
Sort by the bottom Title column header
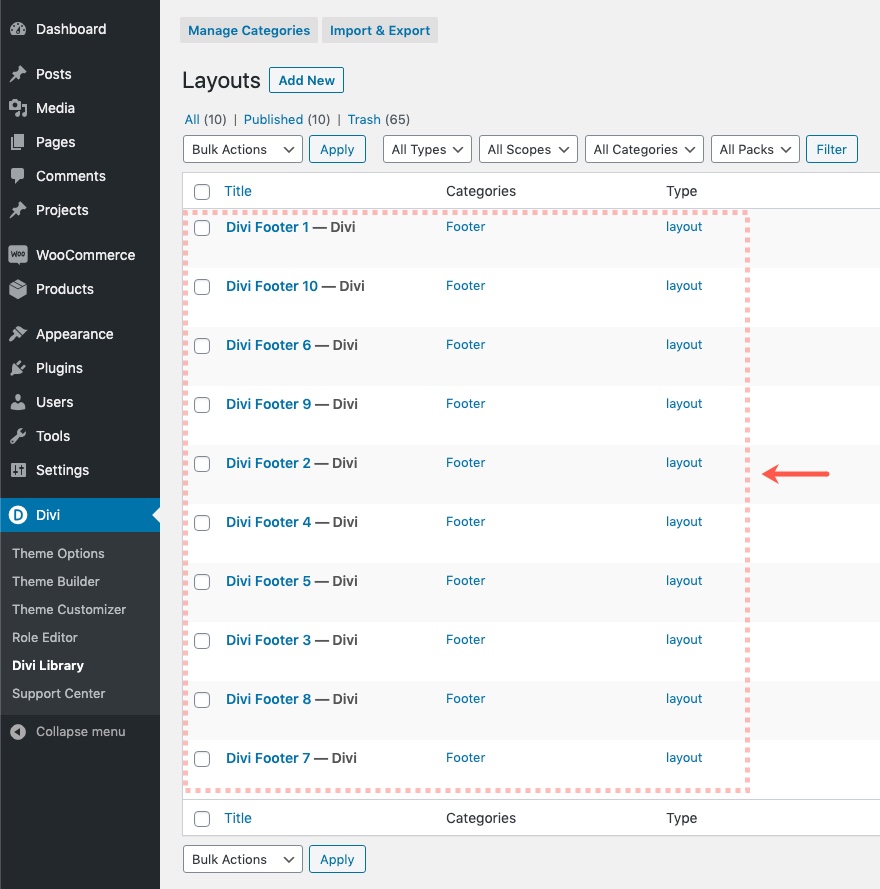(238, 818)
